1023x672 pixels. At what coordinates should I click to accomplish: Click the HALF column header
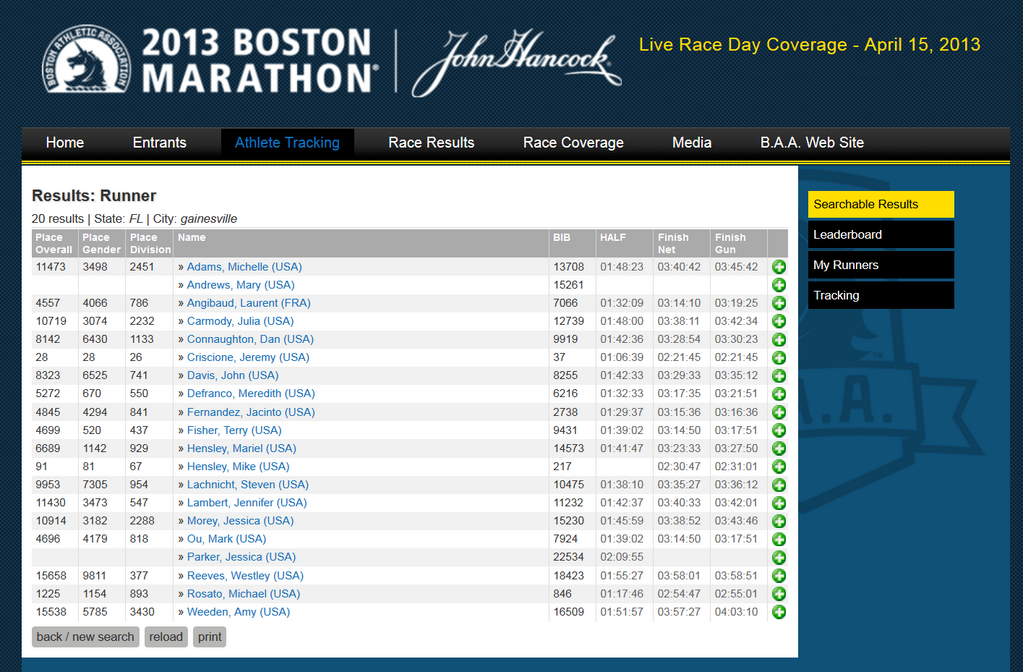[624, 243]
